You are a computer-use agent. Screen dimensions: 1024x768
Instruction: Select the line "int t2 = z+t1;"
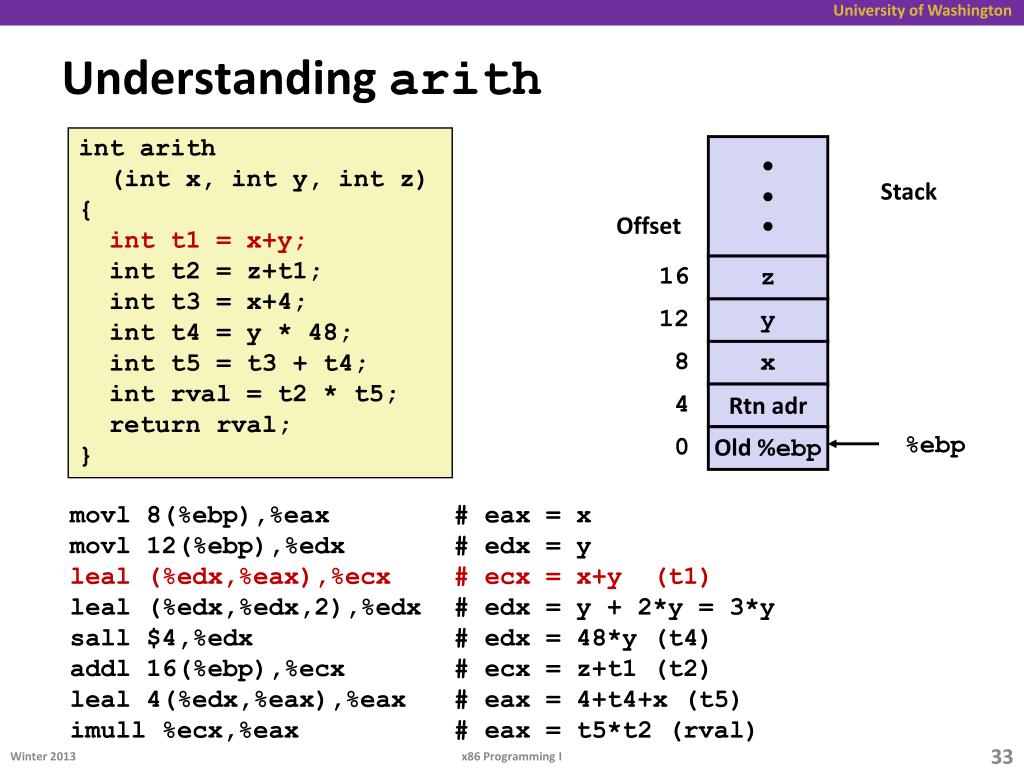pyautogui.click(x=215, y=271)
